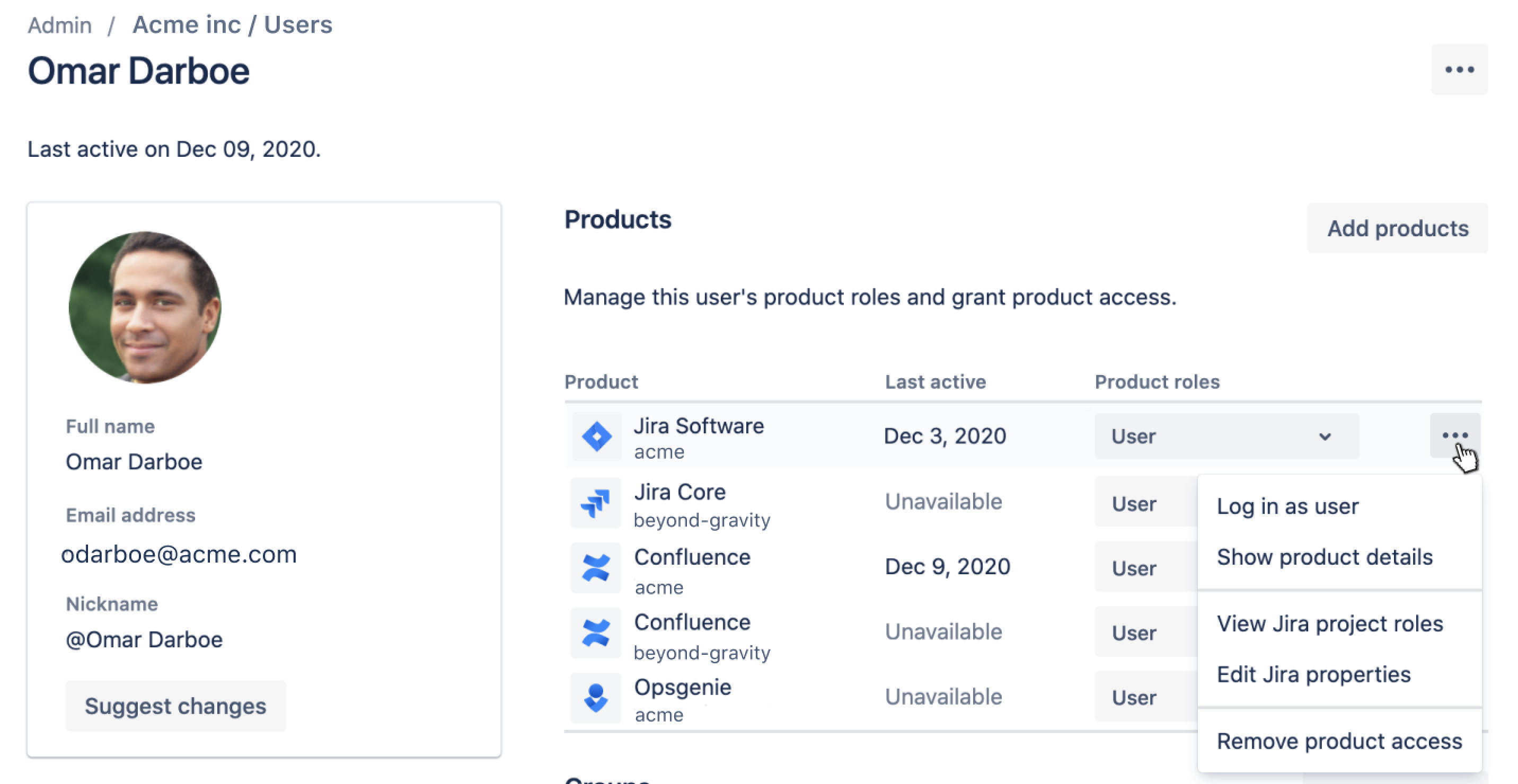Click the Jira Core product icon

point(596,502)
